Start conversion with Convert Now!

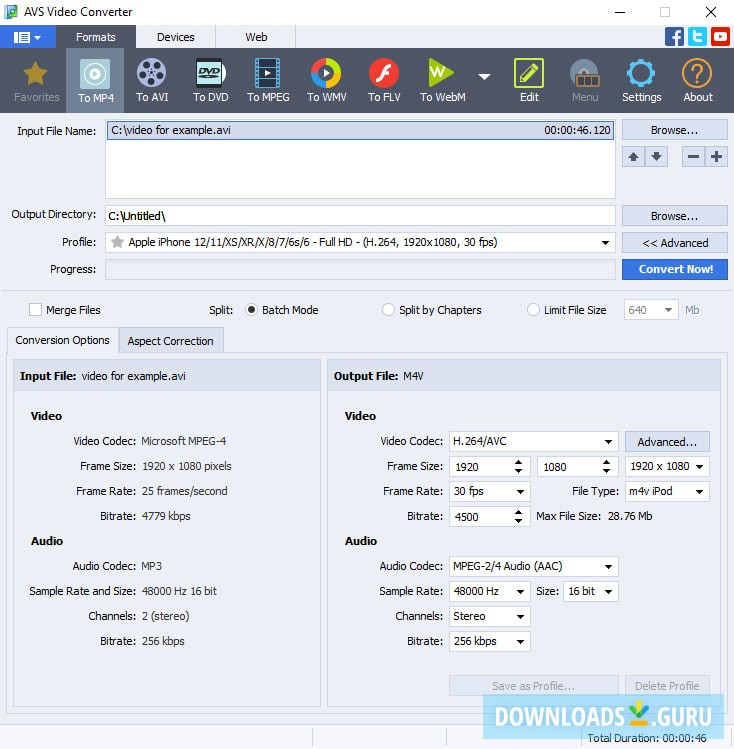674,269
